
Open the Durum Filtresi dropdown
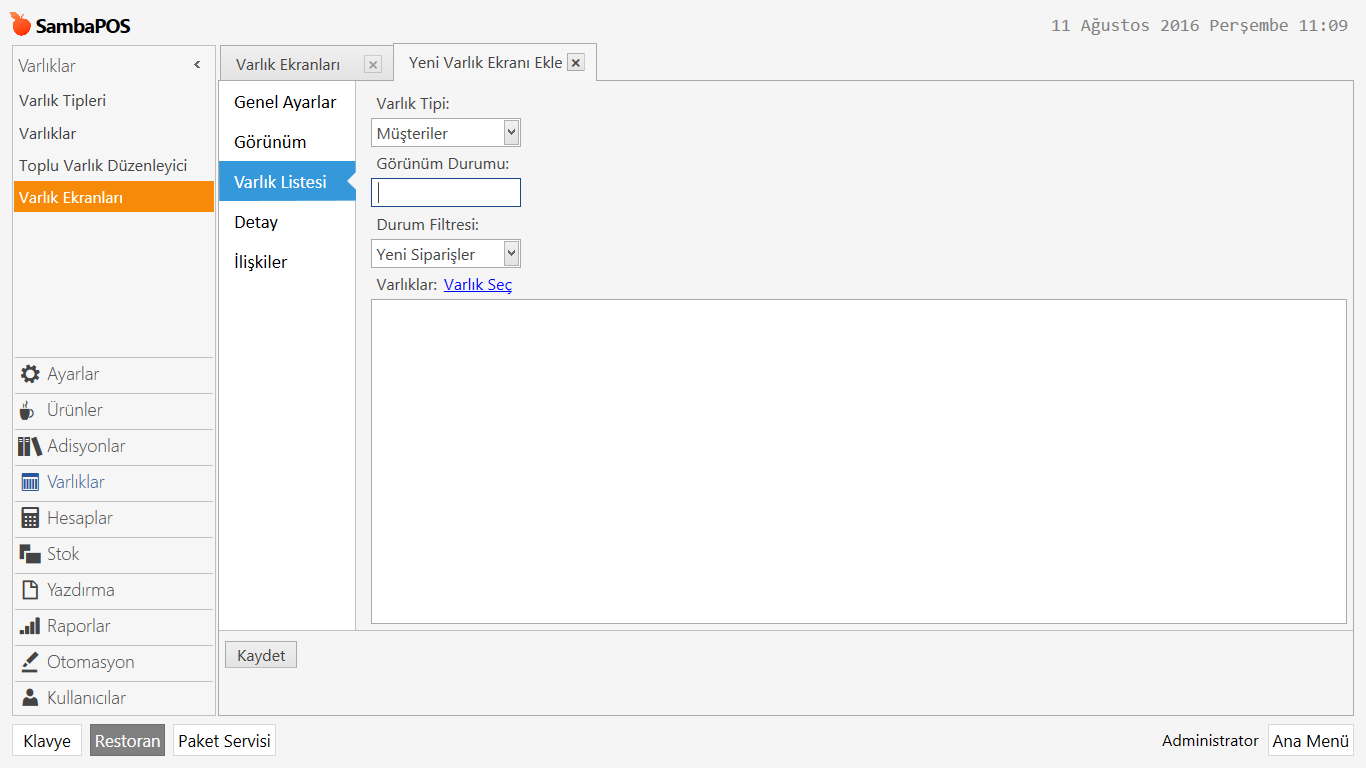pyautogui.click(x=511, y=253)
